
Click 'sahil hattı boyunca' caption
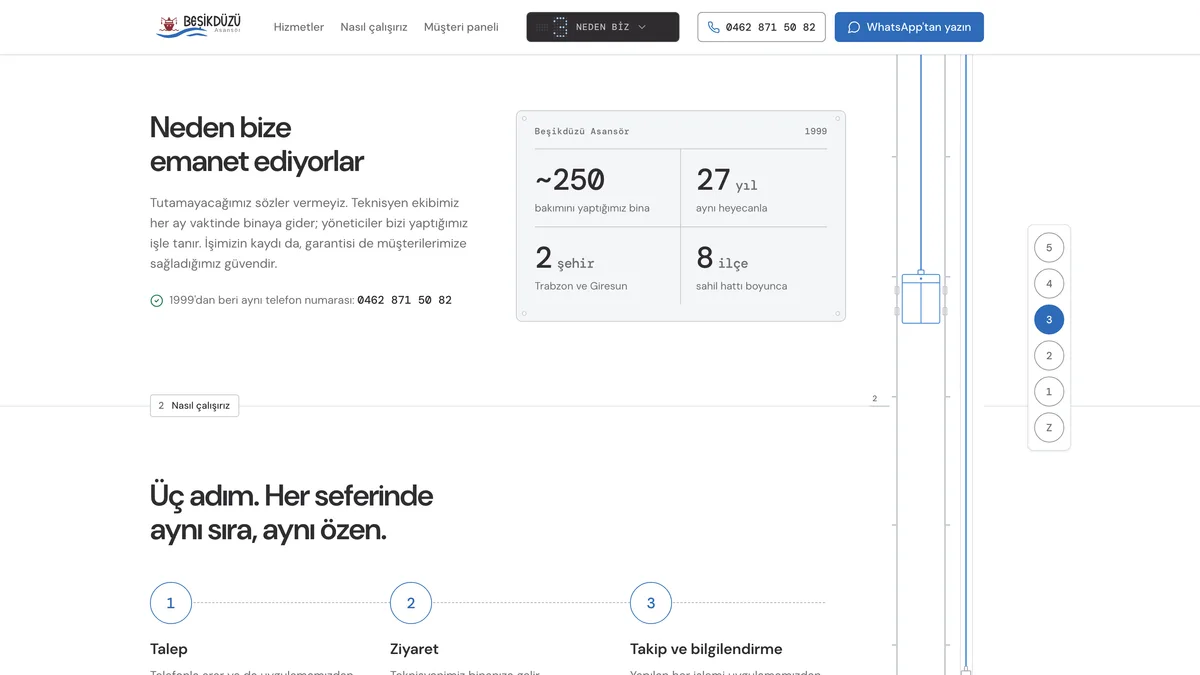[x=742, y=286]
